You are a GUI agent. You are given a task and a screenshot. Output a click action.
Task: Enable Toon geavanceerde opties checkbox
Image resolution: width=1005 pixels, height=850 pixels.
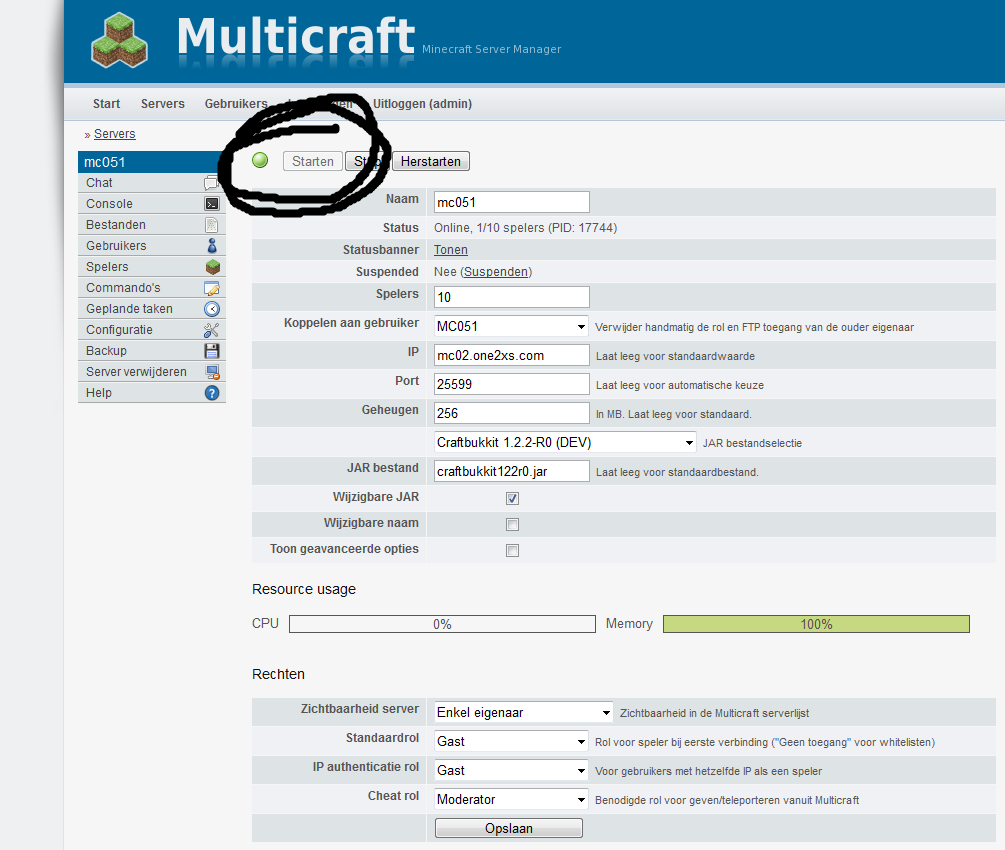pyautogui.click(x=512, y=550)
